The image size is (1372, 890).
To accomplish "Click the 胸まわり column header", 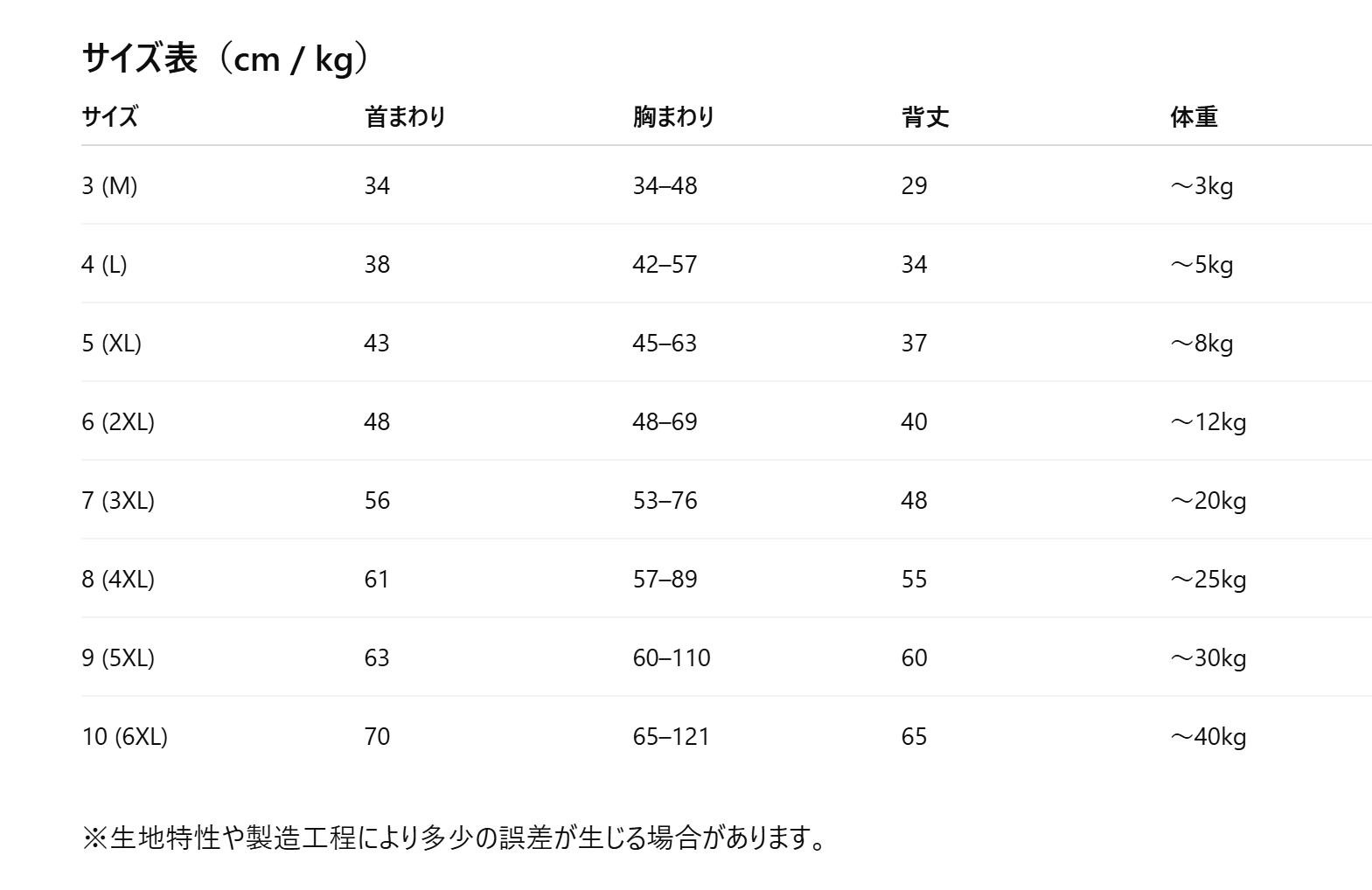I will coord(673,117).
